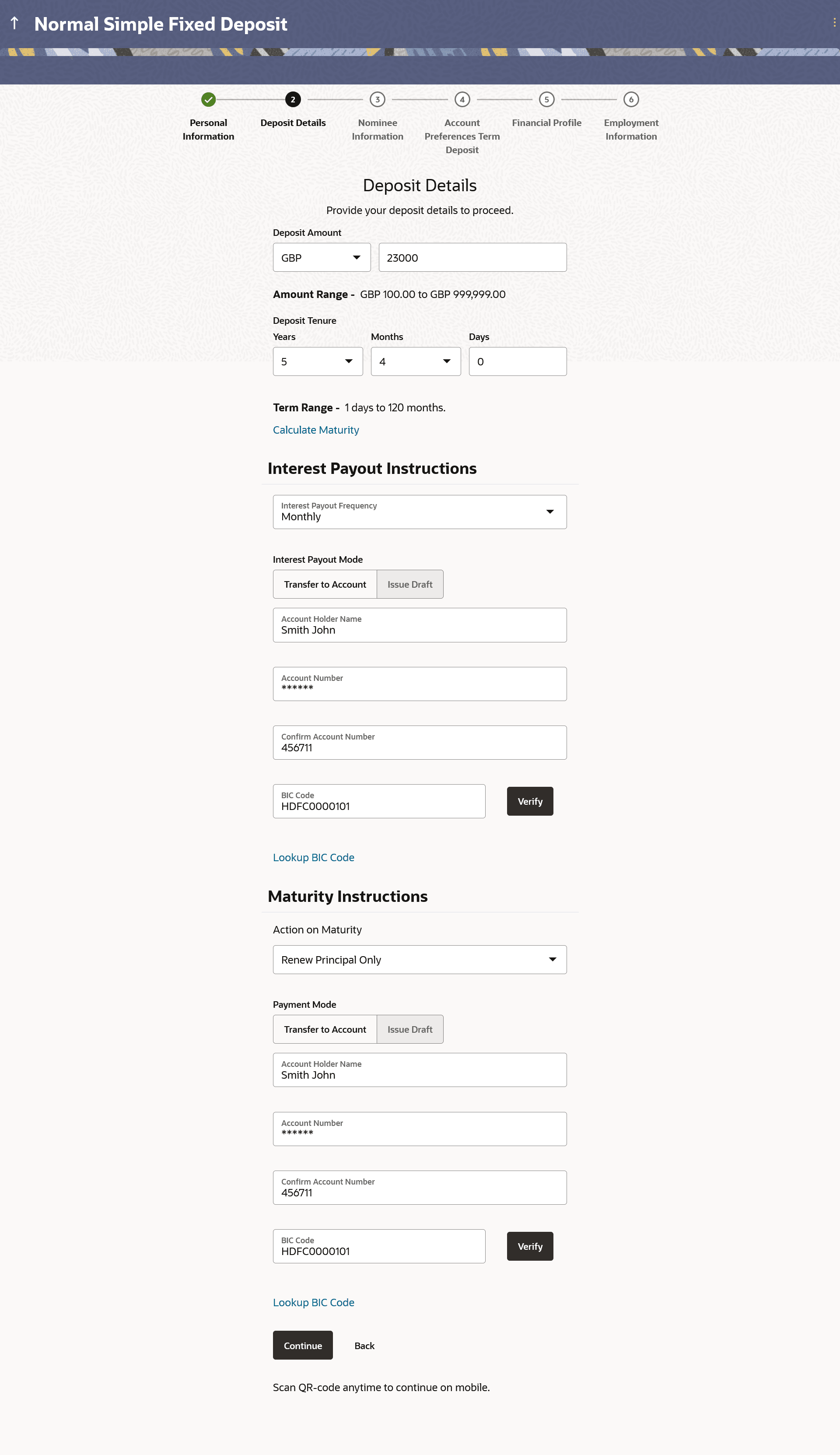Click the Calculate Maturity link

(x=315, y=430)
